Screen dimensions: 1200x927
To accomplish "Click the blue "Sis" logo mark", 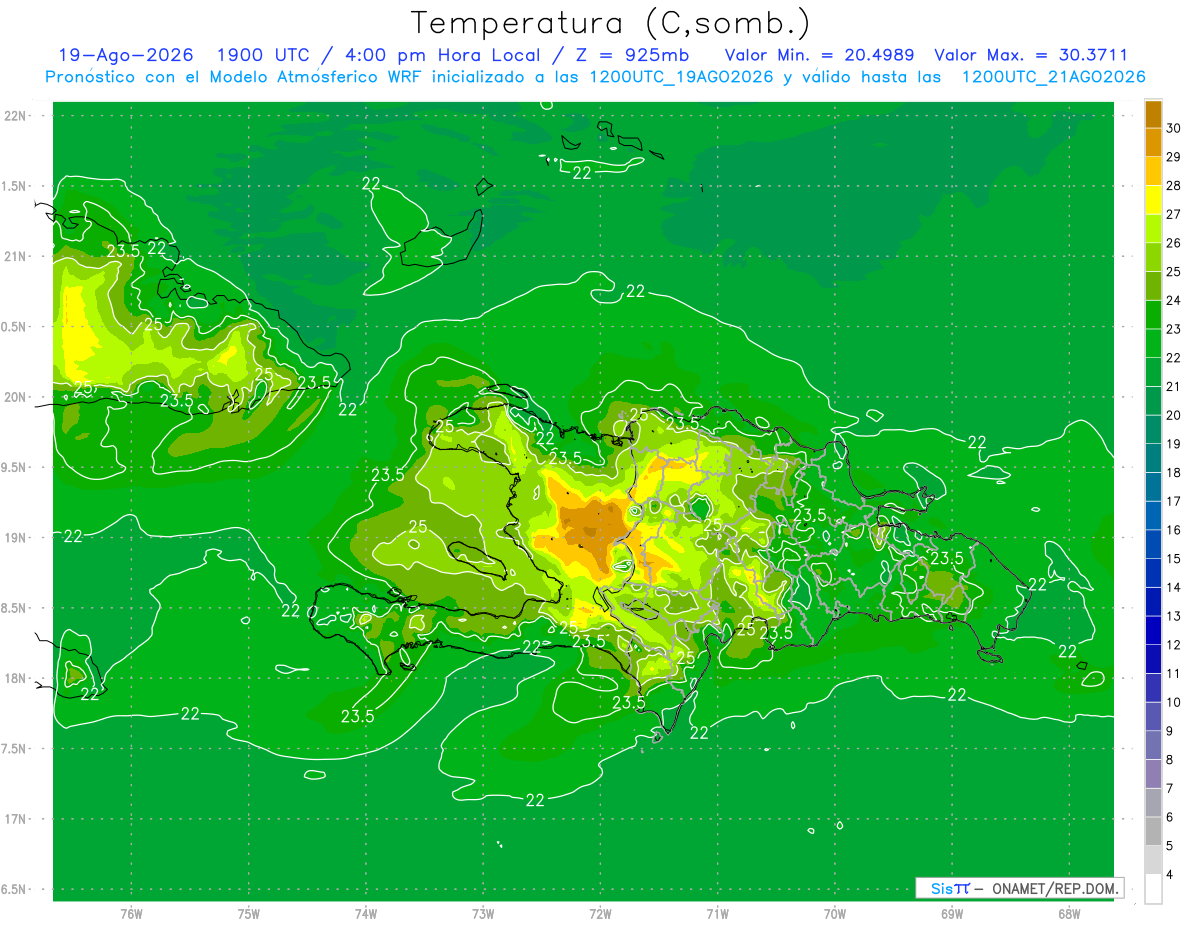I will tap(941, 888).
